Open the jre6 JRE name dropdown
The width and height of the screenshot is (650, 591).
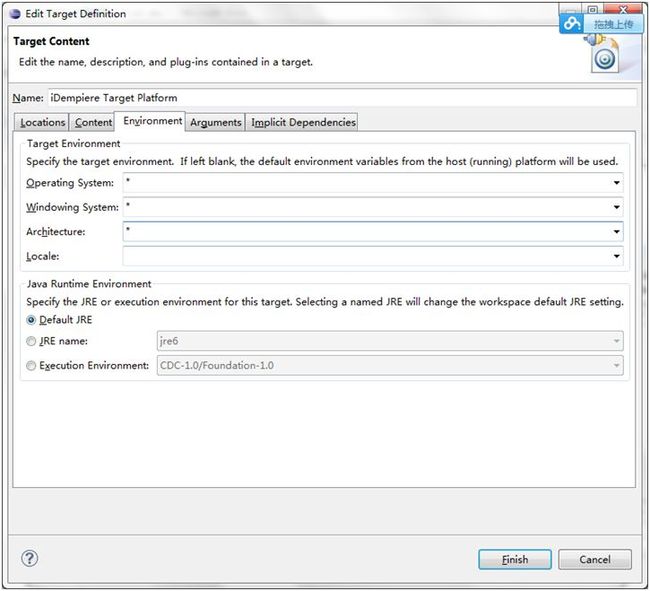click(390, 341)
